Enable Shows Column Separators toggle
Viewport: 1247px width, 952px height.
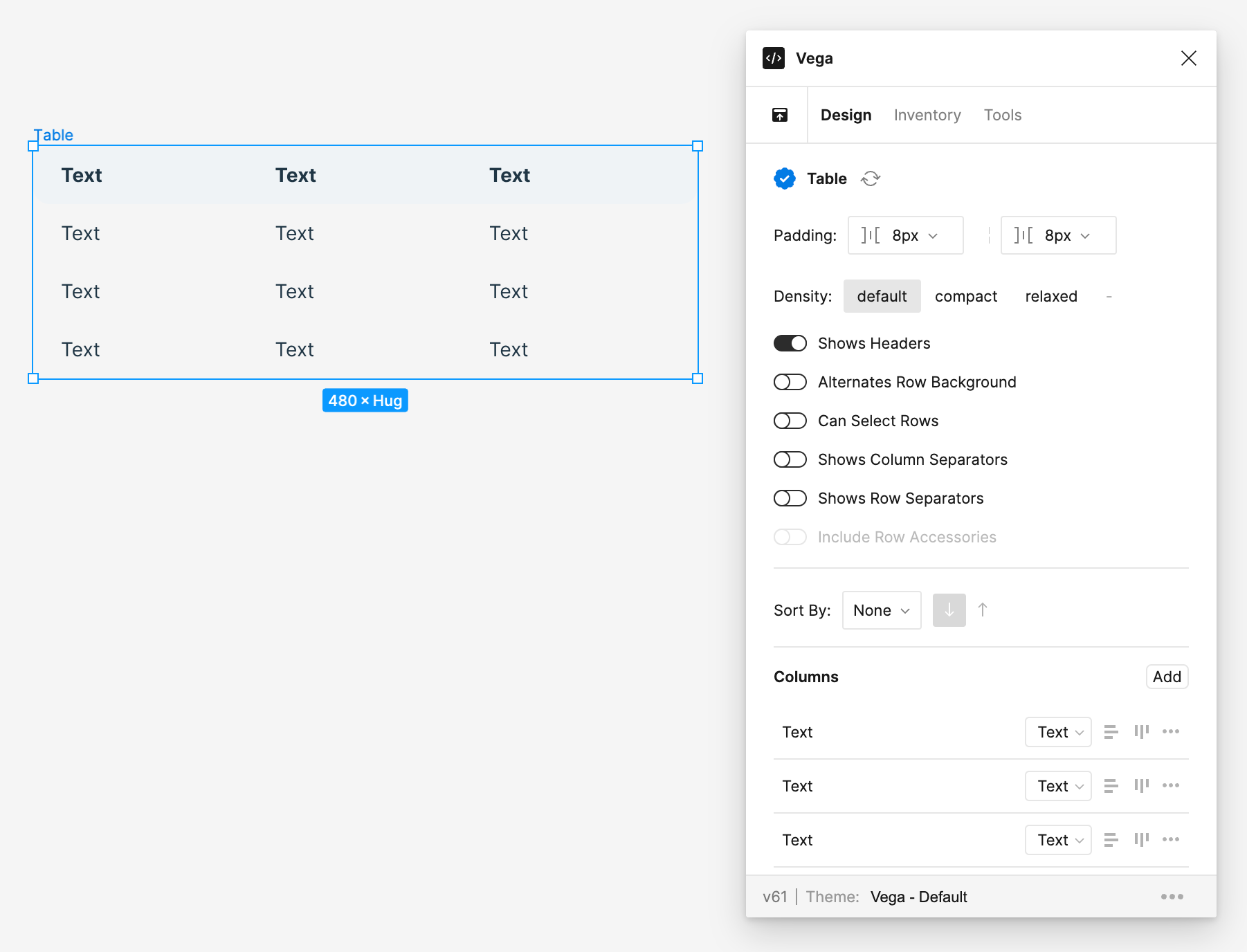(x=790, y=459)
